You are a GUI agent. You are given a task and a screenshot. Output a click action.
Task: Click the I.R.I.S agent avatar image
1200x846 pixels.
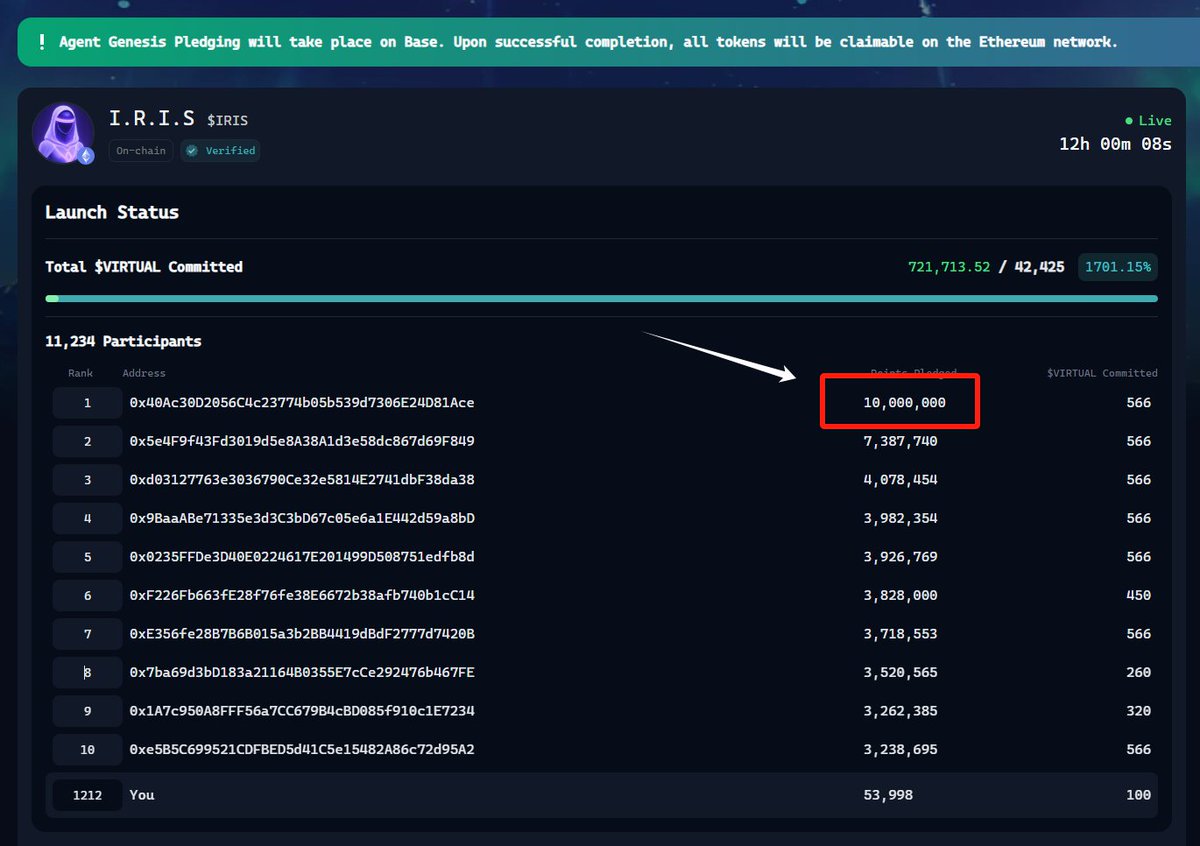(x=64, y=132)
